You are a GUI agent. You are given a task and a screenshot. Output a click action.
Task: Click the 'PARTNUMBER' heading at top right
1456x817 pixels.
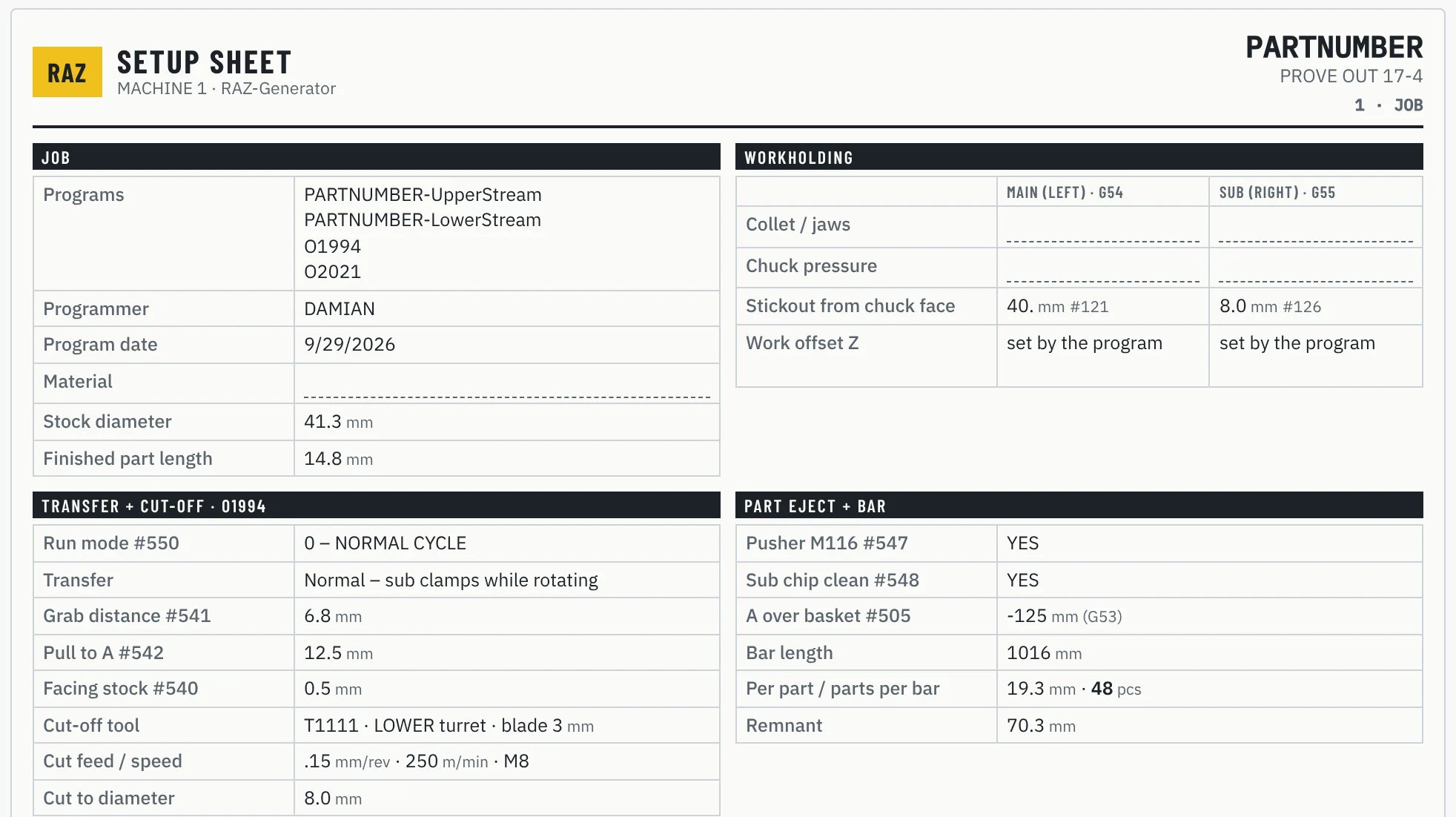pyautogui.click(x=1334, y=47)
